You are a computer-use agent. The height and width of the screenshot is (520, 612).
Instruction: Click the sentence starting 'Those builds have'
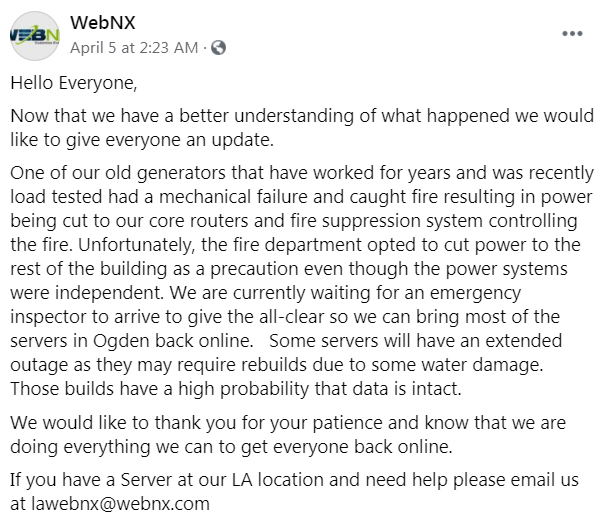(x=236, y=389)
